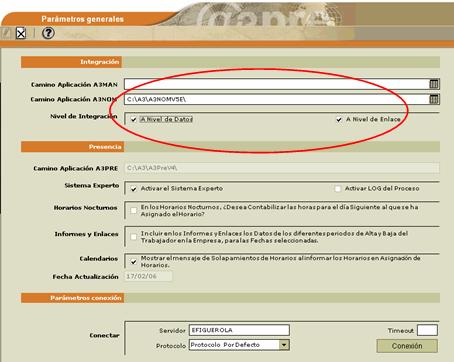Click the Fecha Actualización field 17/02/06
The height and width of the screenshot is (362, 454).
(x=149, y=276)
